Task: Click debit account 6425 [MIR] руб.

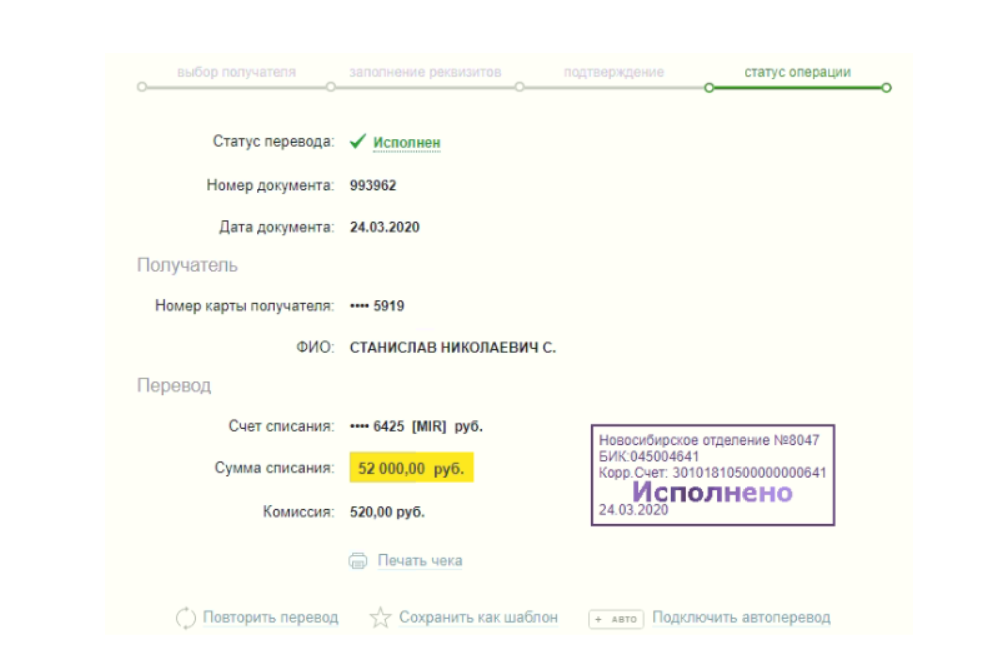Action: click(x=416, y=427)
